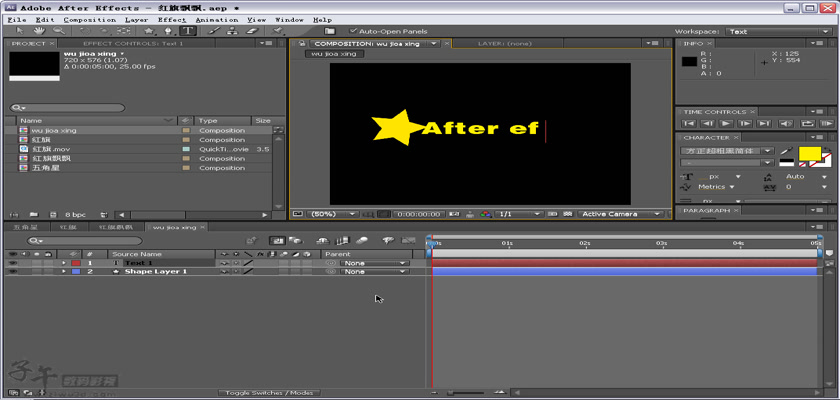The height and width of the screenshot is (400, 840).
Task: Click the Draft 3D icon in timeline
Action: point(295,241)
